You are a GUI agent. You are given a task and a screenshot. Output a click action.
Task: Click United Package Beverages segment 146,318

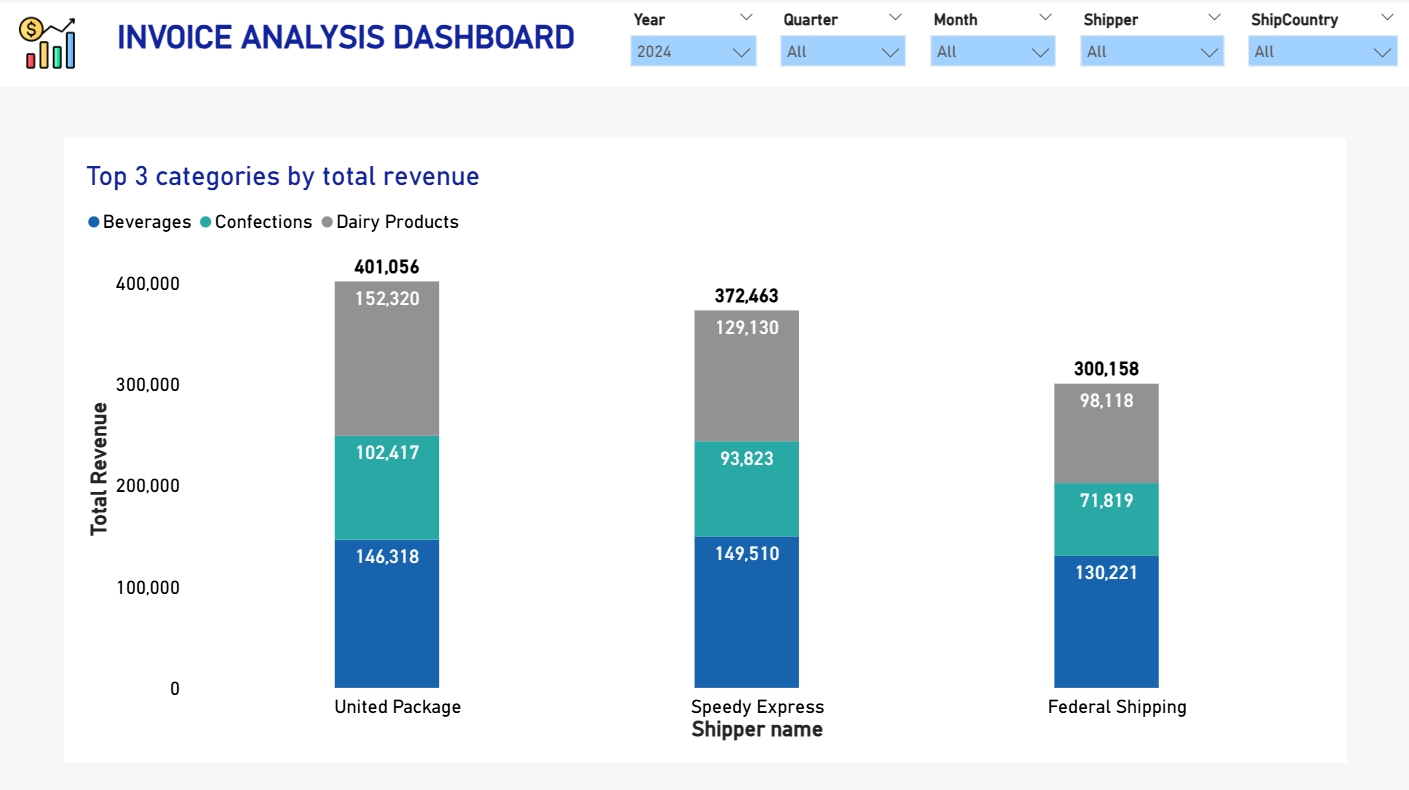coord(387,614)
